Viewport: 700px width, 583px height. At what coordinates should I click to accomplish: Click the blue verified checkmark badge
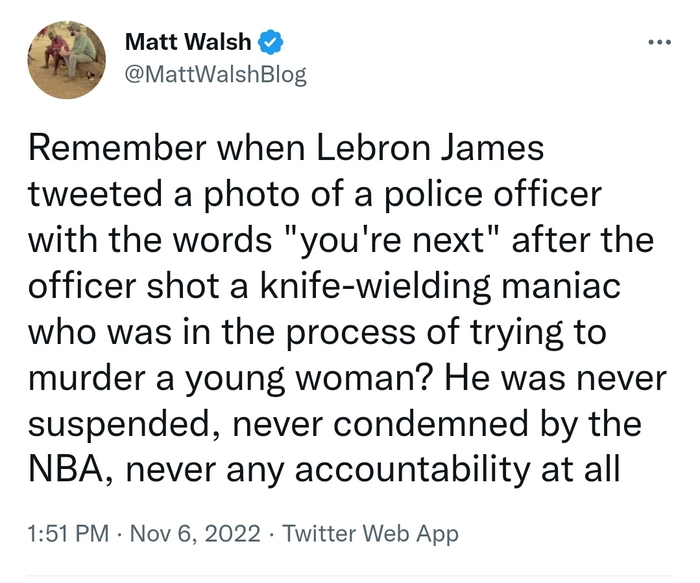271,42
